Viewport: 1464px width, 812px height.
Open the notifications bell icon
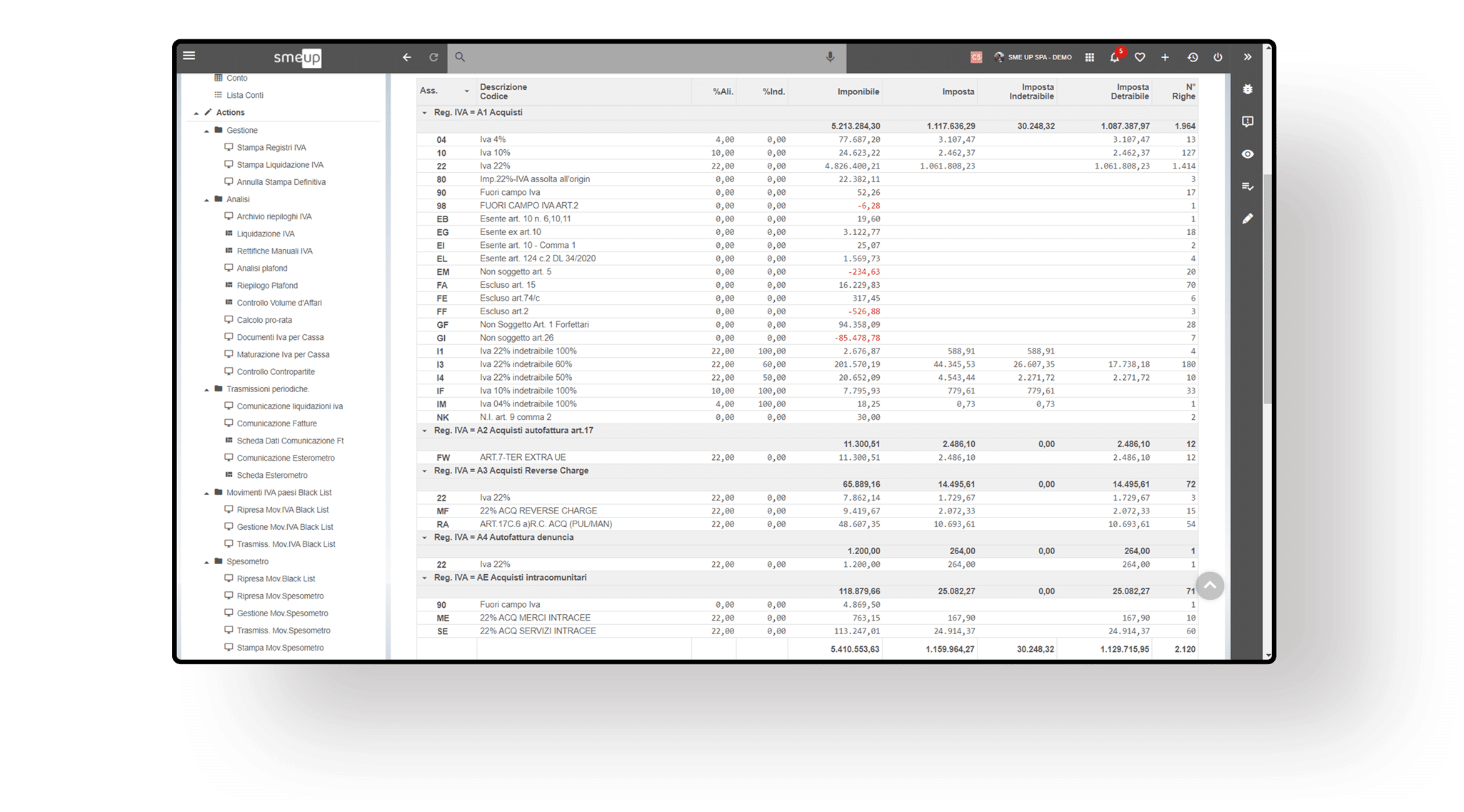1114,57
